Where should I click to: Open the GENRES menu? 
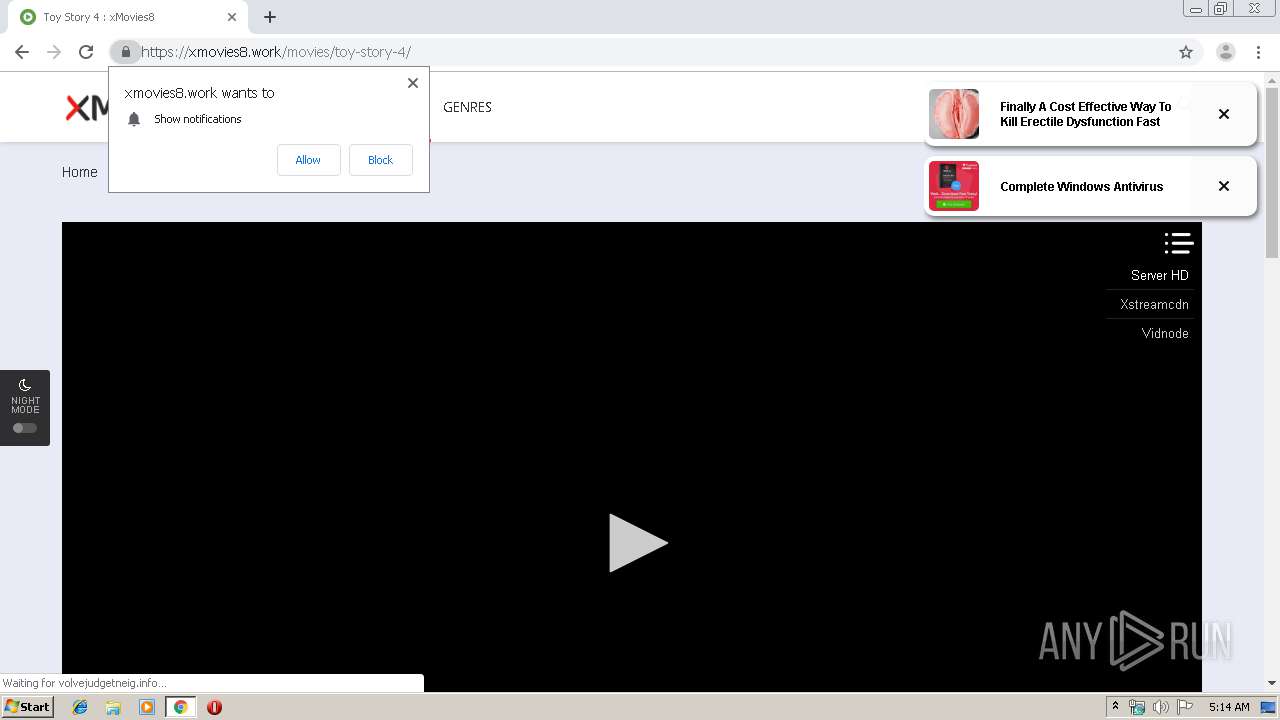pyautogui.click(x=467, y=107)
